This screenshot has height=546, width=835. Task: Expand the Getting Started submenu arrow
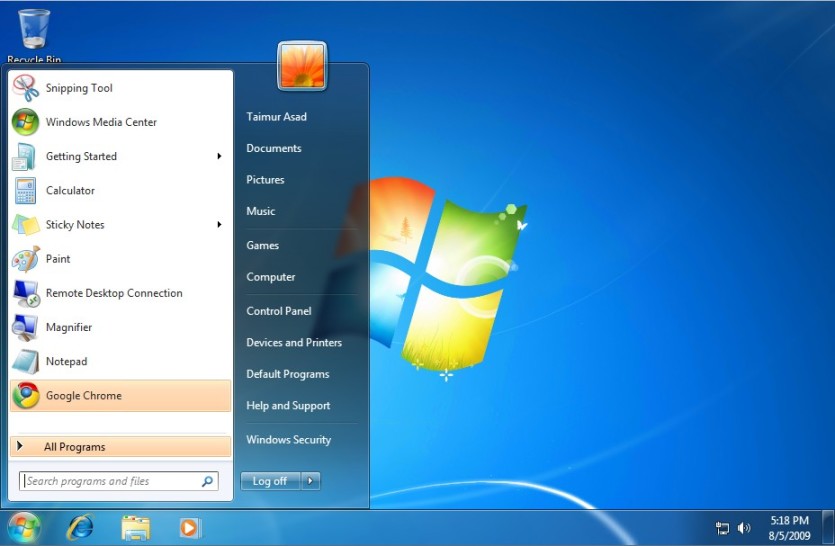tap(219, 156)
